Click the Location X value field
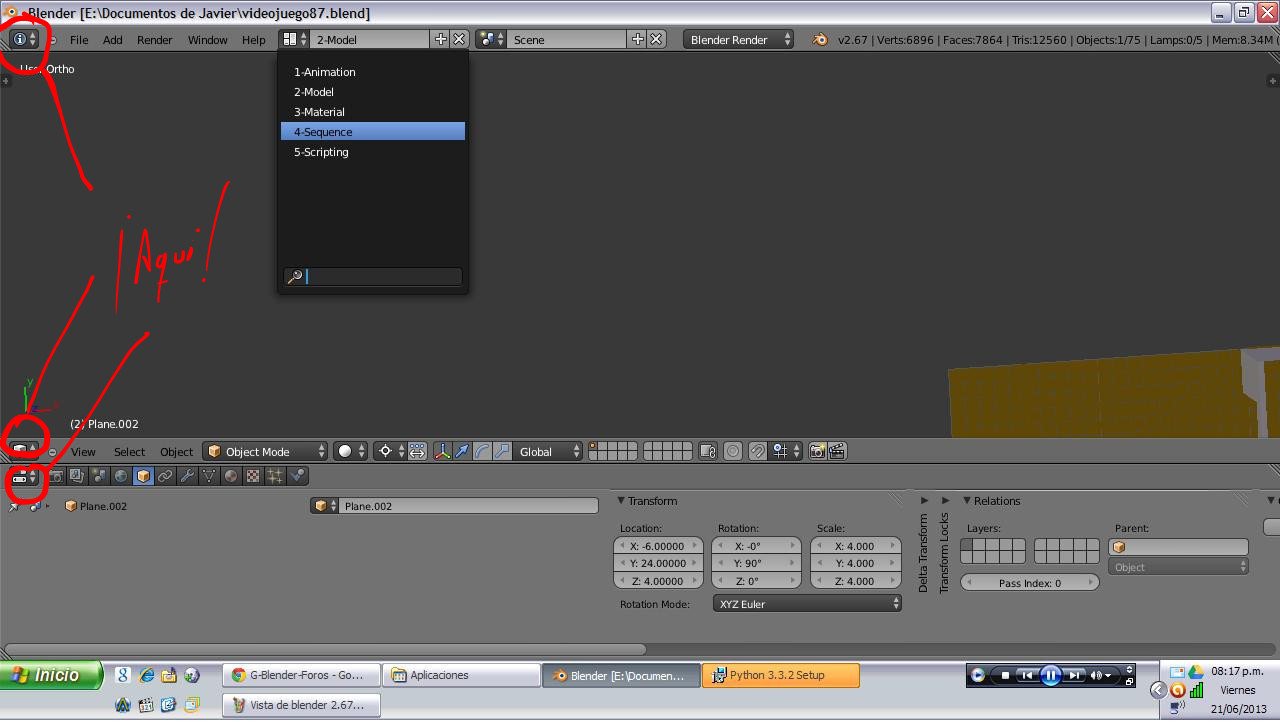Viewport: 1280px width, 722px height. [658, 546]
